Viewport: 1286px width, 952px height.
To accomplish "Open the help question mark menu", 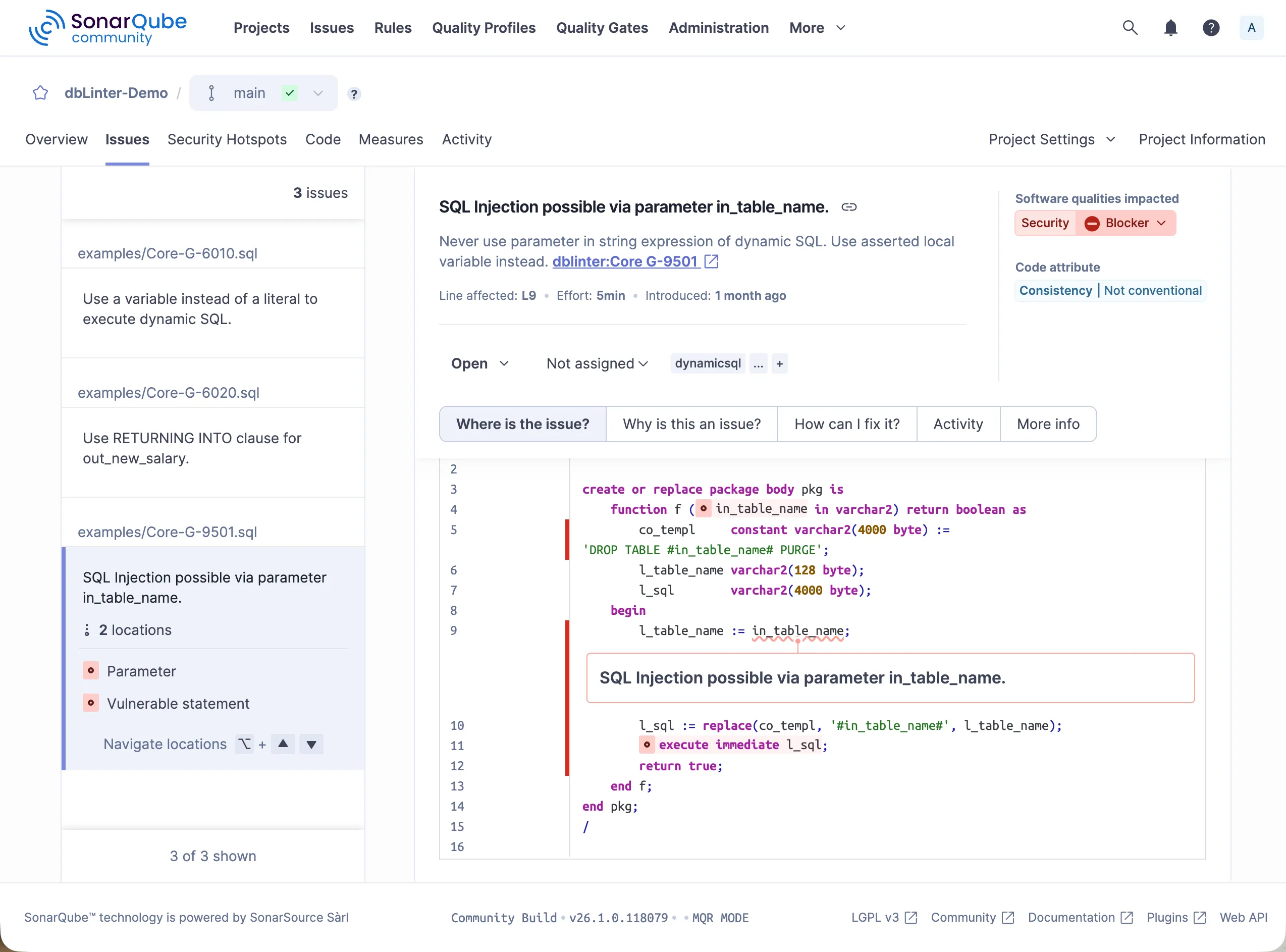I will click(x=1210, y=28).
